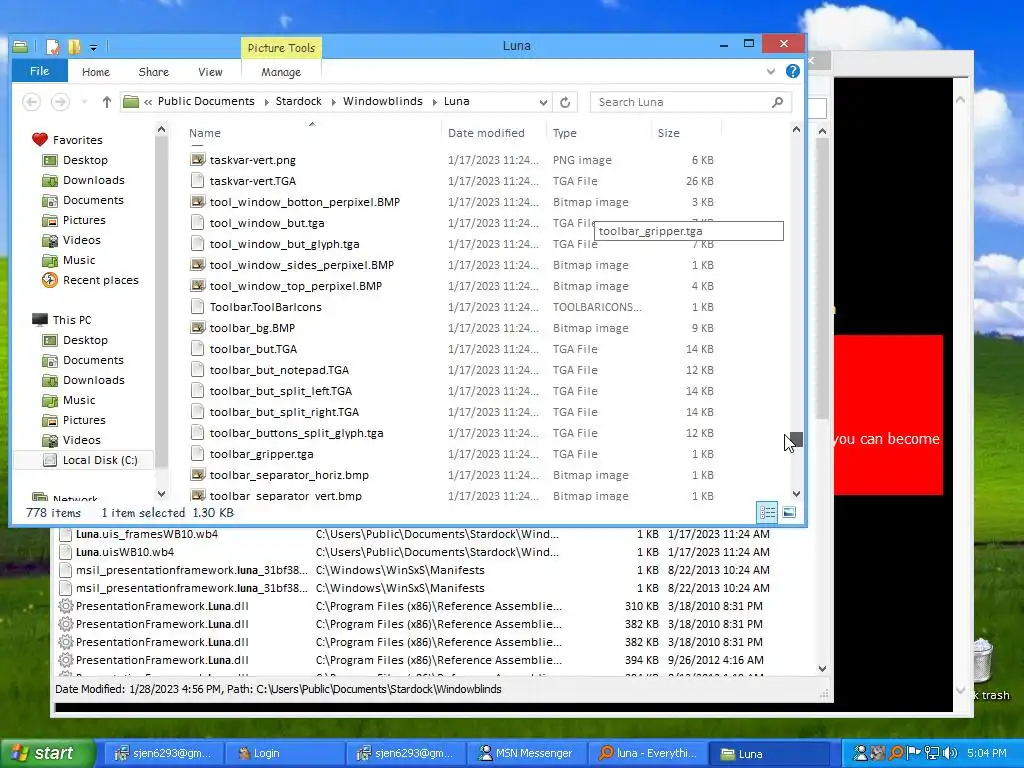Image resolution: width=1024 pixels, height=768 pixels.
Task: Click the file list scrollbar down arrow
Action: point(796,494)
